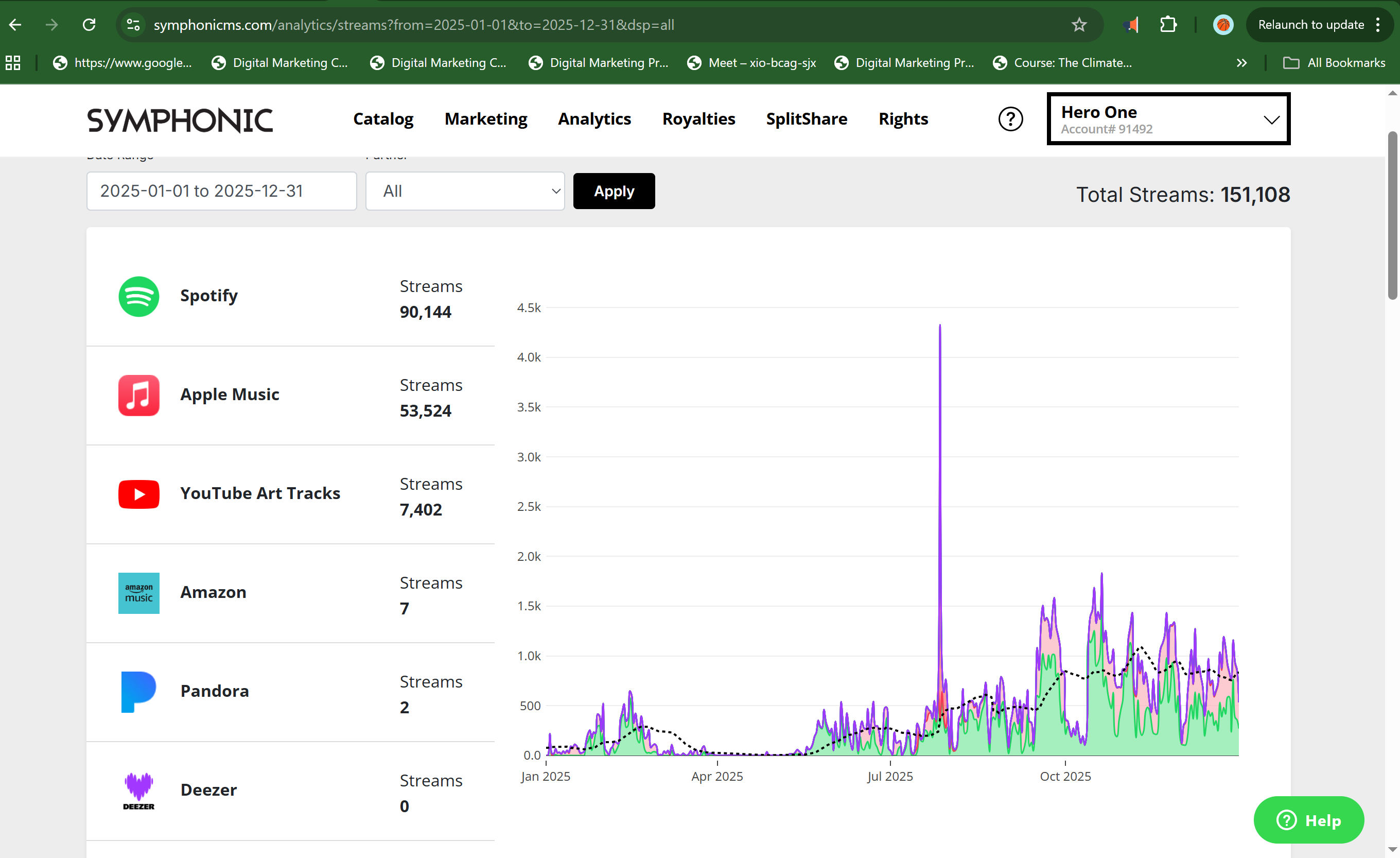The width and height of the screenshot is (1400, 858).
Task: Click the Spotify stream count 90,144
Action: pos(425,312)
